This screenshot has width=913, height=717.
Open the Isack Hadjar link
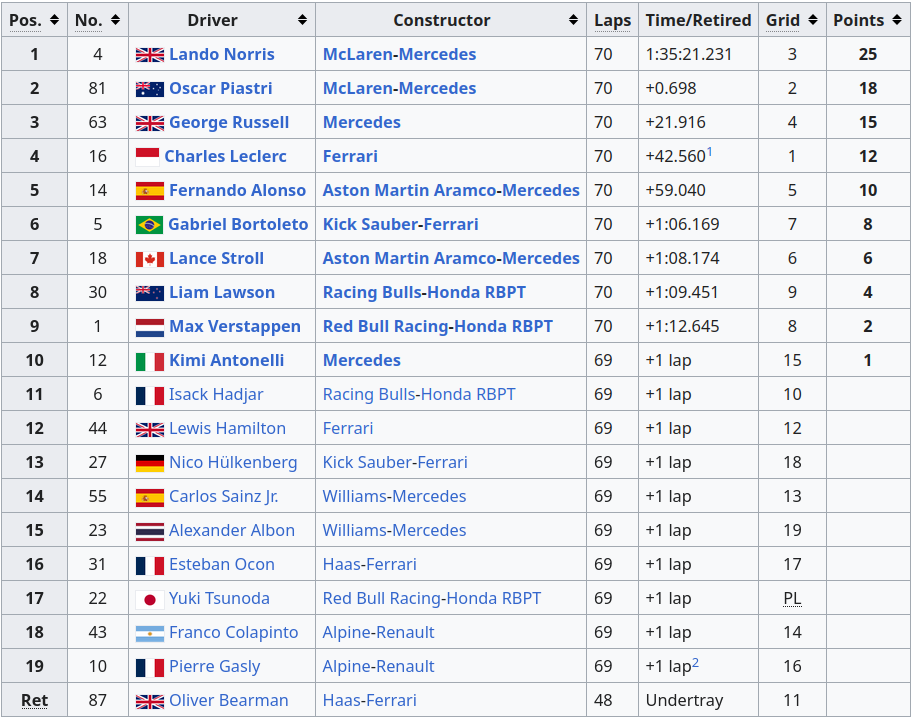click(x=216, y=394)
